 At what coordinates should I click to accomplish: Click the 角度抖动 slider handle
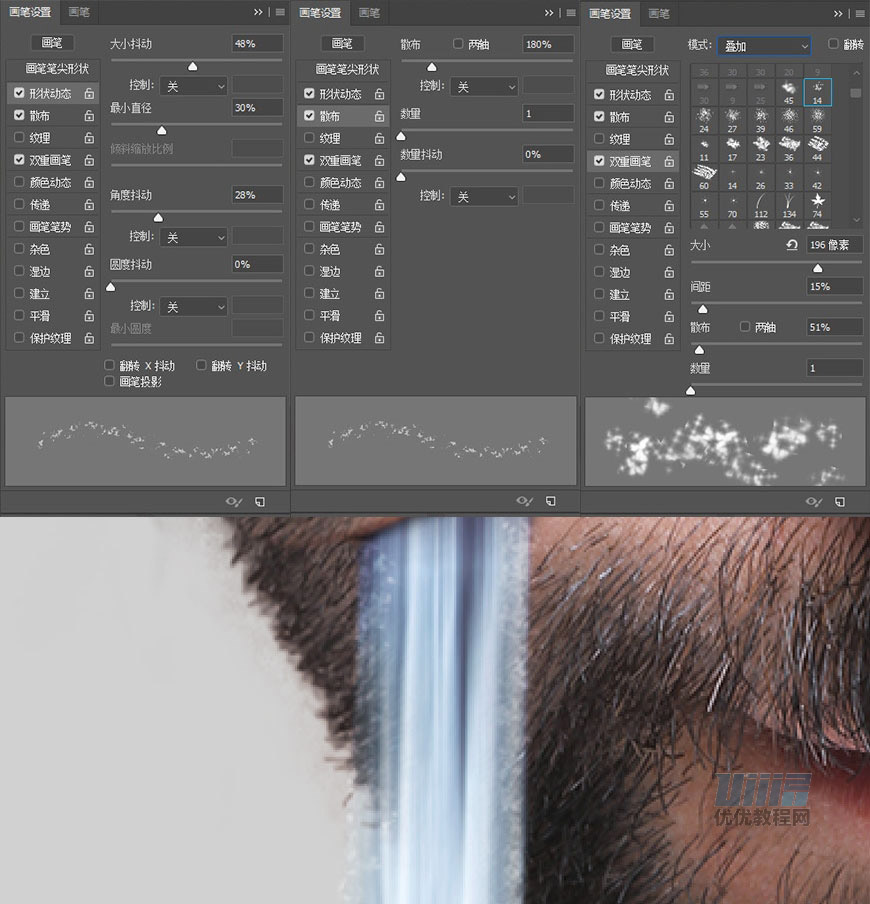[158, 217]
